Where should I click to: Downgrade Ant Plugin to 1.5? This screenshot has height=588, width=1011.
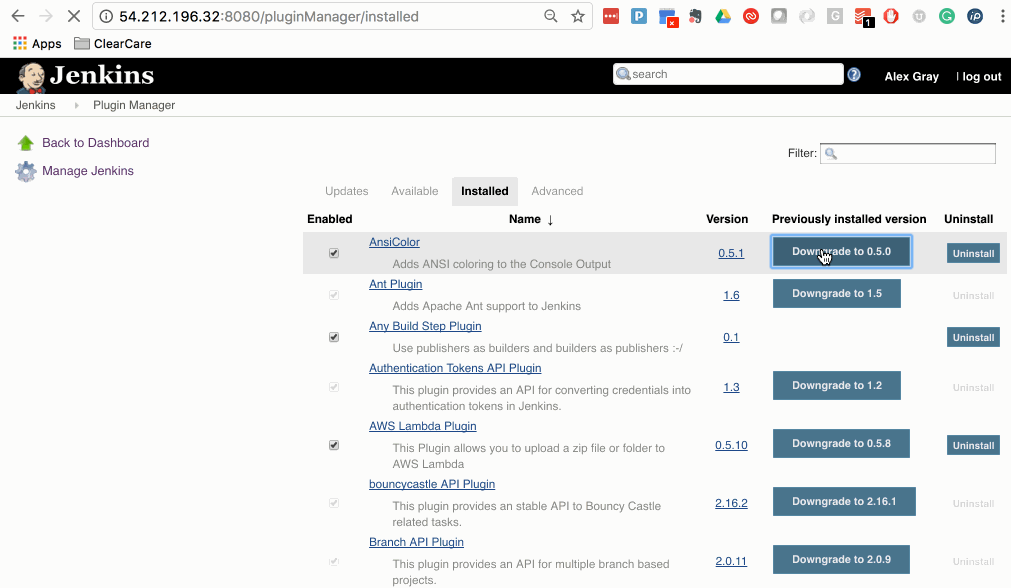click(837, 293)
